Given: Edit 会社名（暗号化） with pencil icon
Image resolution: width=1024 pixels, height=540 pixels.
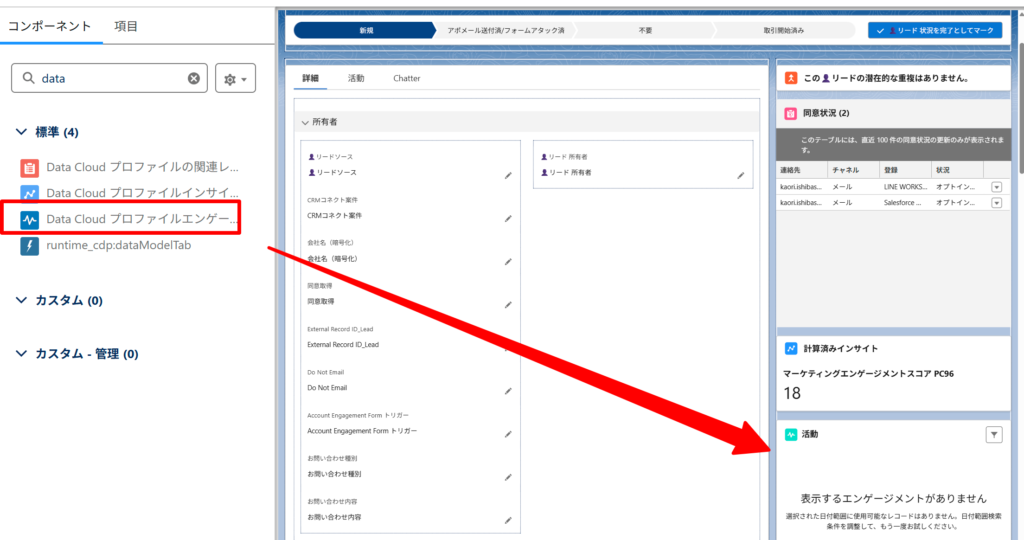Looking at the screenshot, I should pyautogui.click(x=508, y=262).
